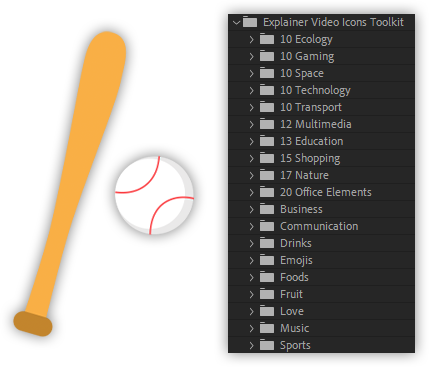Expand the Sports folder chevron
This screenshot has width=429, height=367.
point(252,345)
